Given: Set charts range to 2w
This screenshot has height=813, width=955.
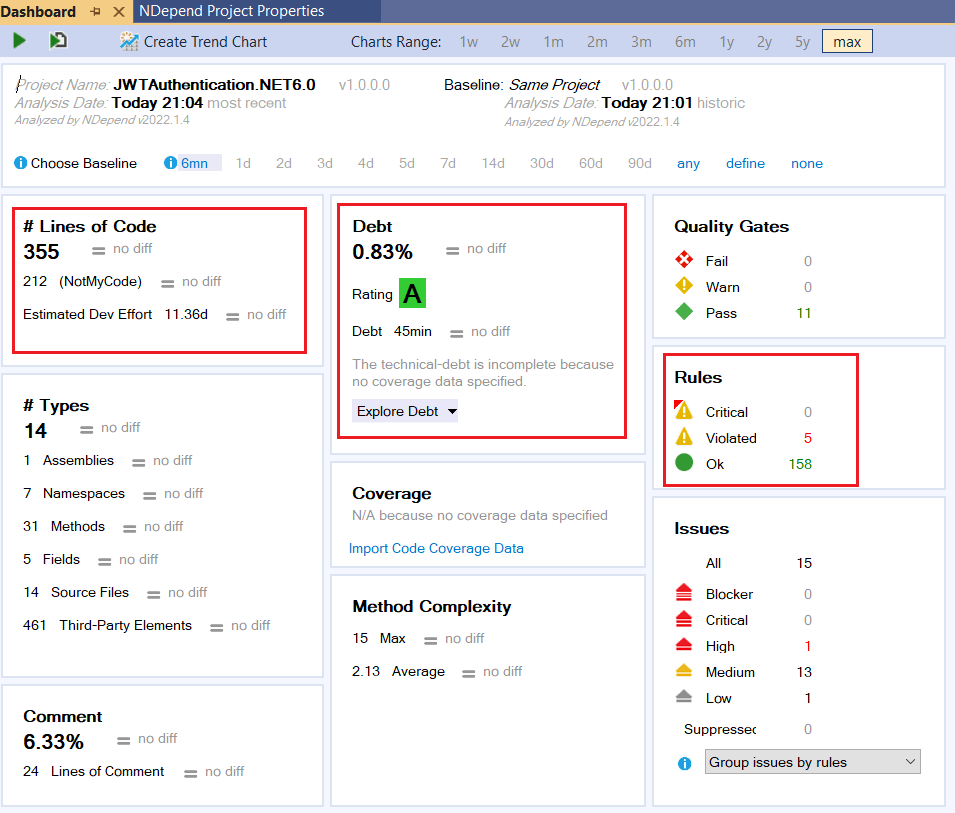Looking at the screenshot, I should (x=510, y=41).
